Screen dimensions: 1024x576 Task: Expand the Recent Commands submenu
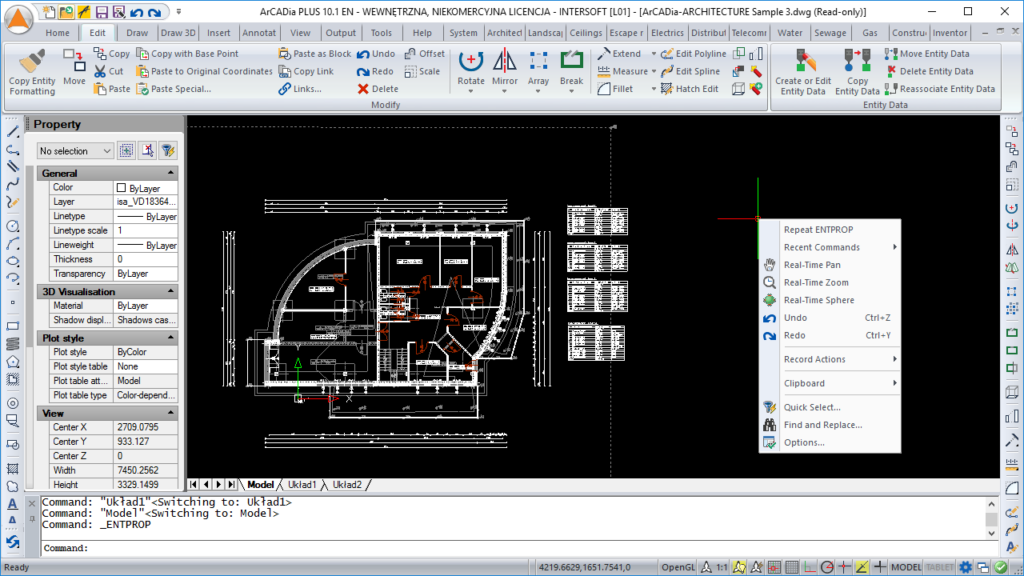(823, 246)
